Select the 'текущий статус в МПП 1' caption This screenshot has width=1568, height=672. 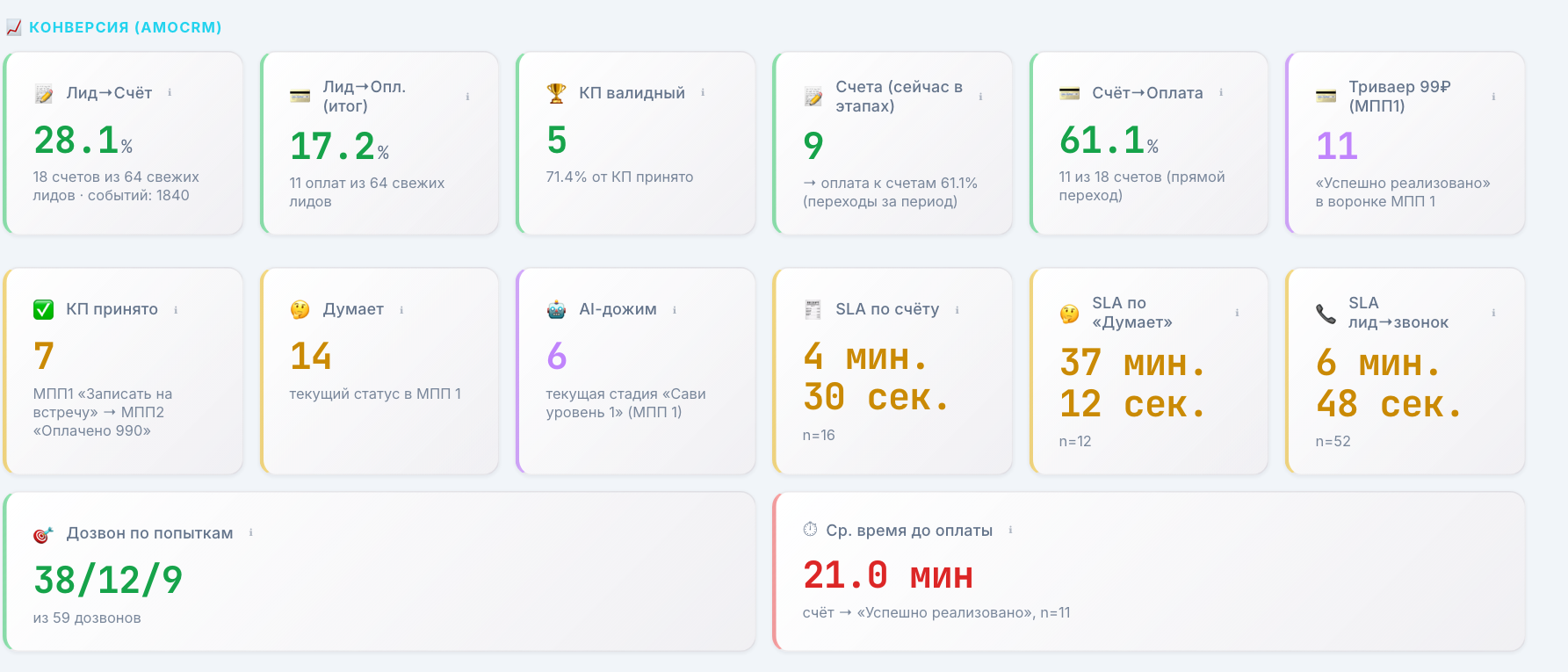tap(375, 394)
